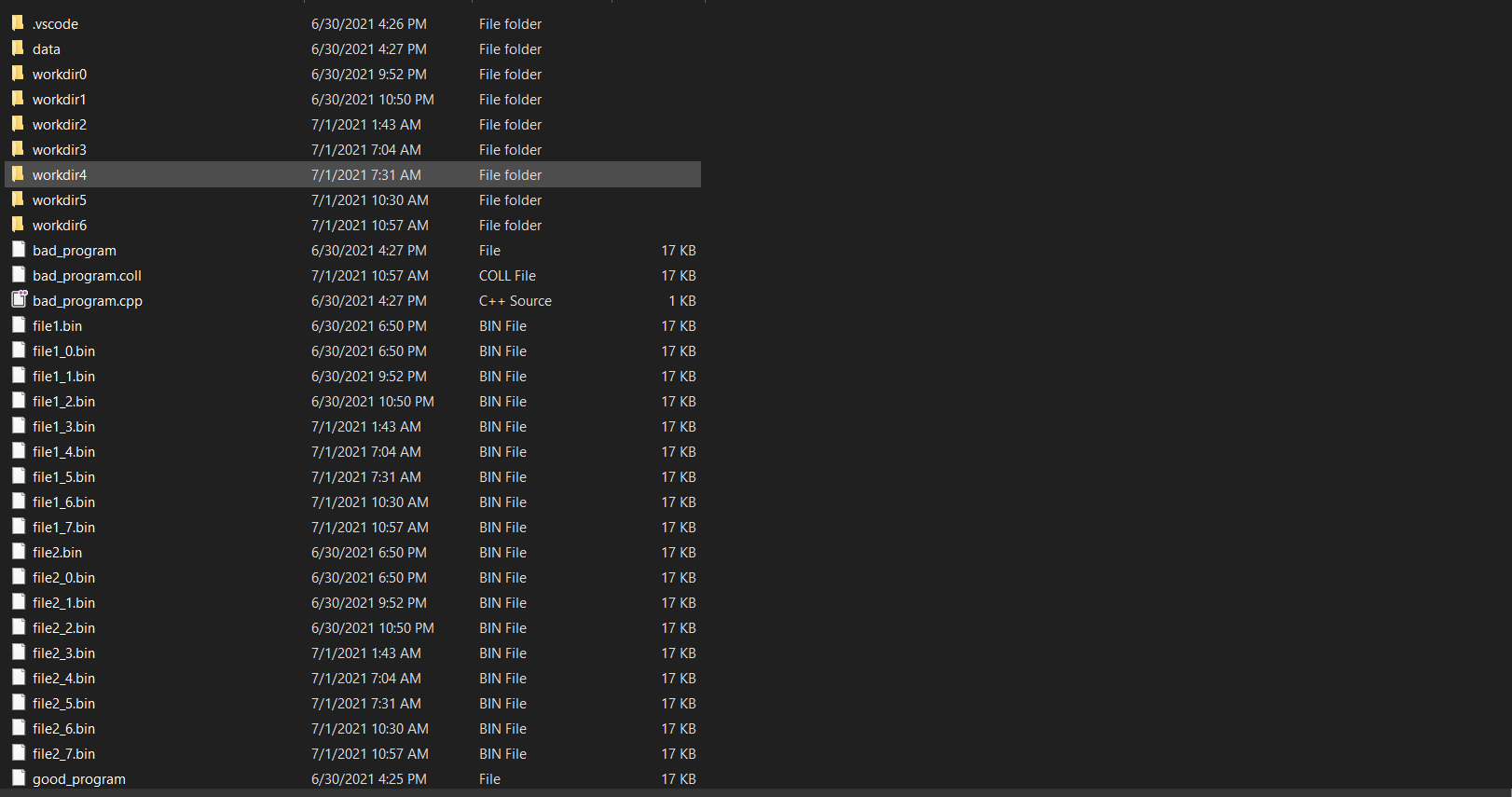Image resolution: width=1512 pixels, height=797 pixels.
Task: Click the file2_7.bin file icon
Action: 19,752
